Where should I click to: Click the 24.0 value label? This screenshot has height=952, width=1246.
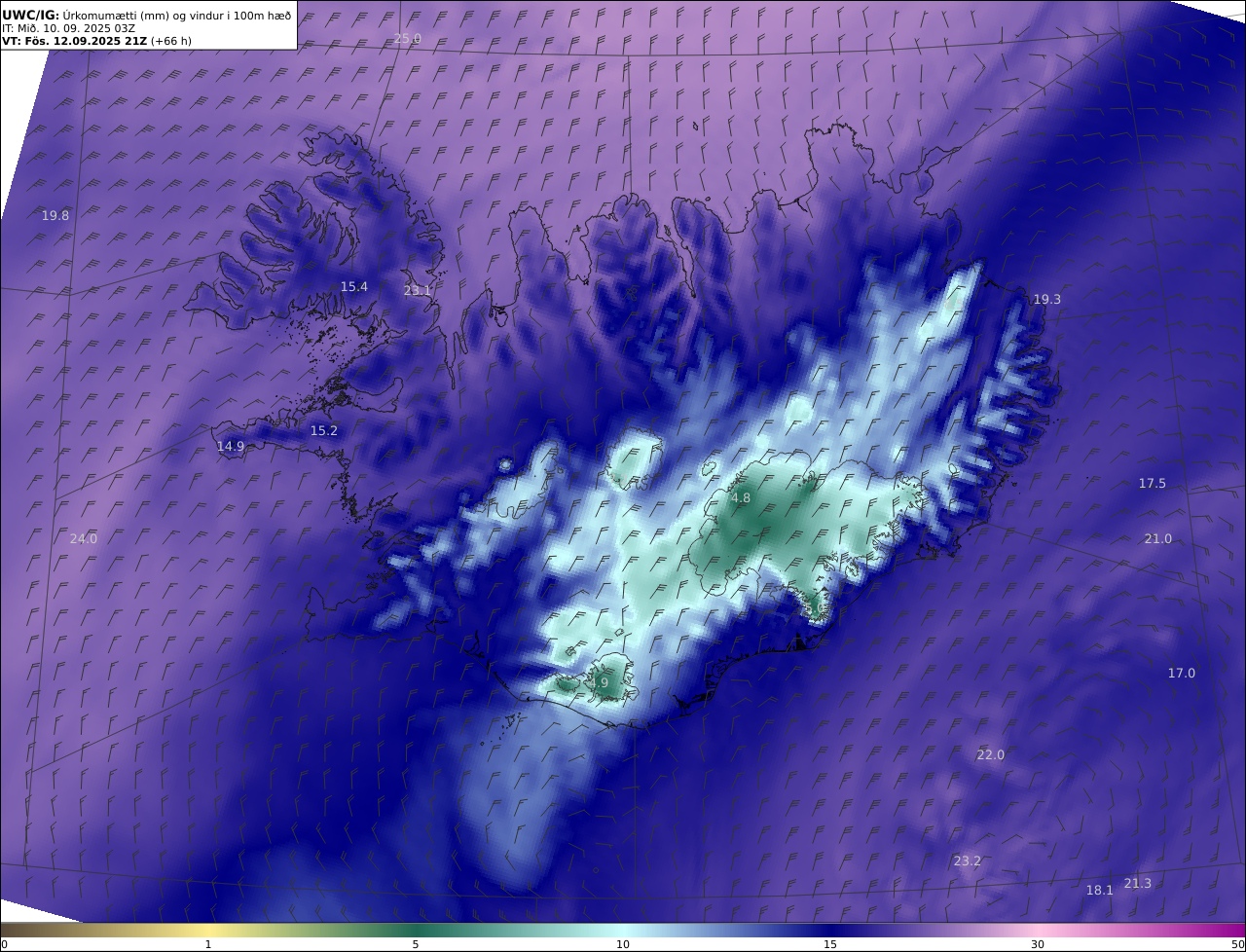[x=84, y=538]
